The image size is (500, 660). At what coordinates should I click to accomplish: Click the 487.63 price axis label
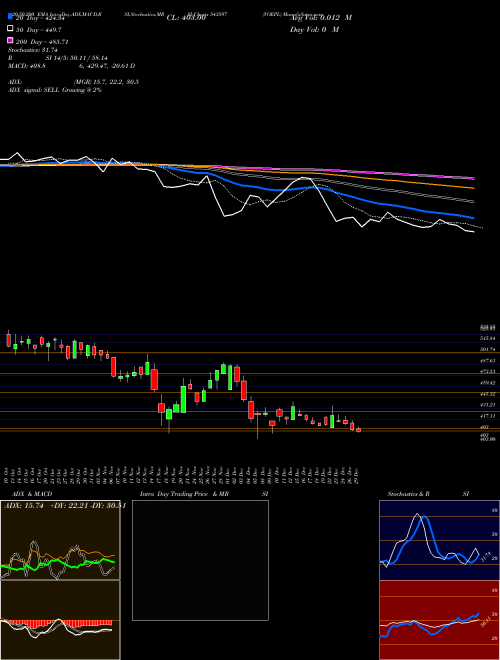click(x=487, y=361)
